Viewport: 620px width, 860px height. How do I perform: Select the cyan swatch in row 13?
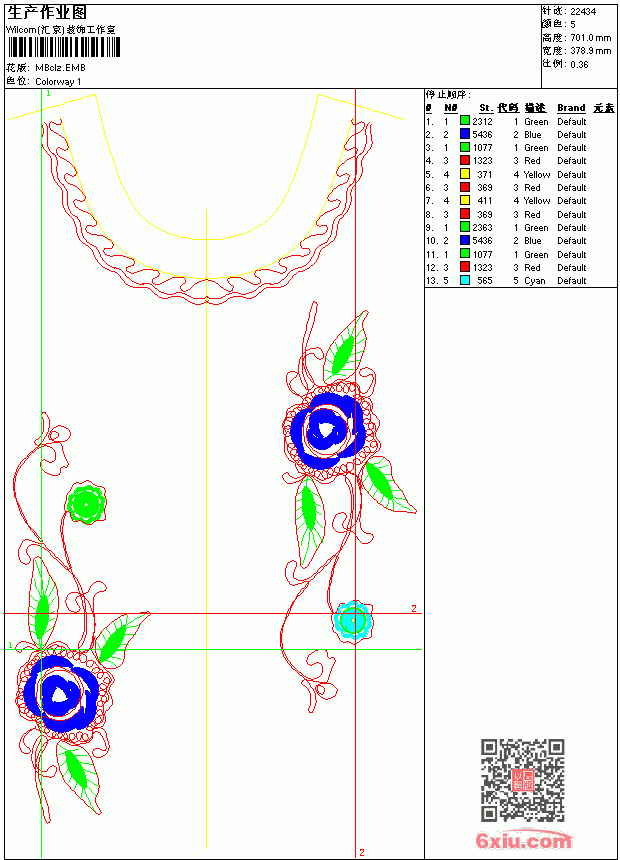tap(465, 280)
